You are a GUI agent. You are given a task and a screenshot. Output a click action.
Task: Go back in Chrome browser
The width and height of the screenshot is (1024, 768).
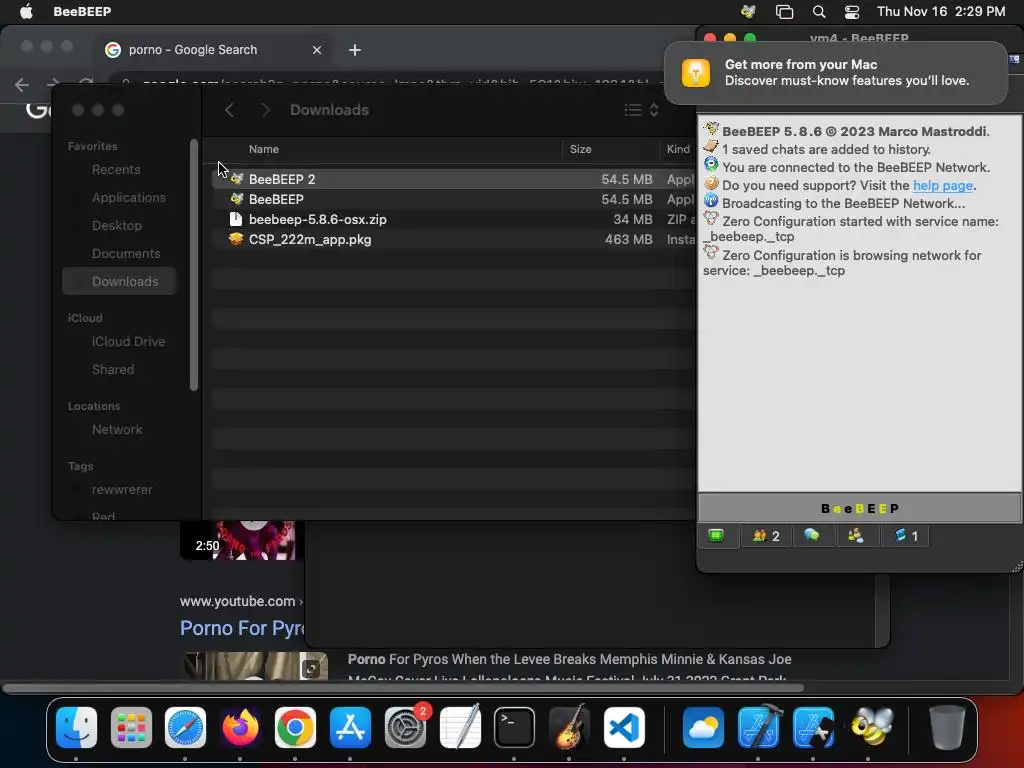22,84
